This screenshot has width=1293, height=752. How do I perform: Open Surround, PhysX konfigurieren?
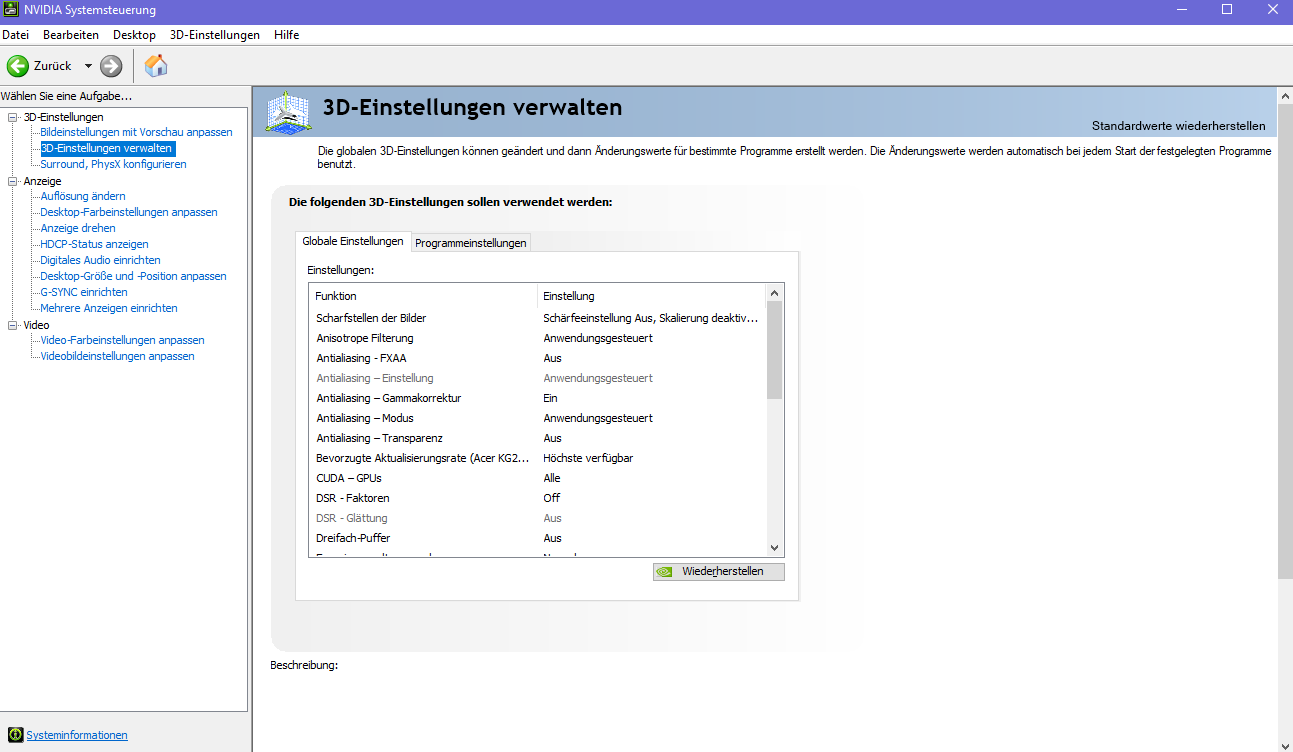[x=113, y=164]
